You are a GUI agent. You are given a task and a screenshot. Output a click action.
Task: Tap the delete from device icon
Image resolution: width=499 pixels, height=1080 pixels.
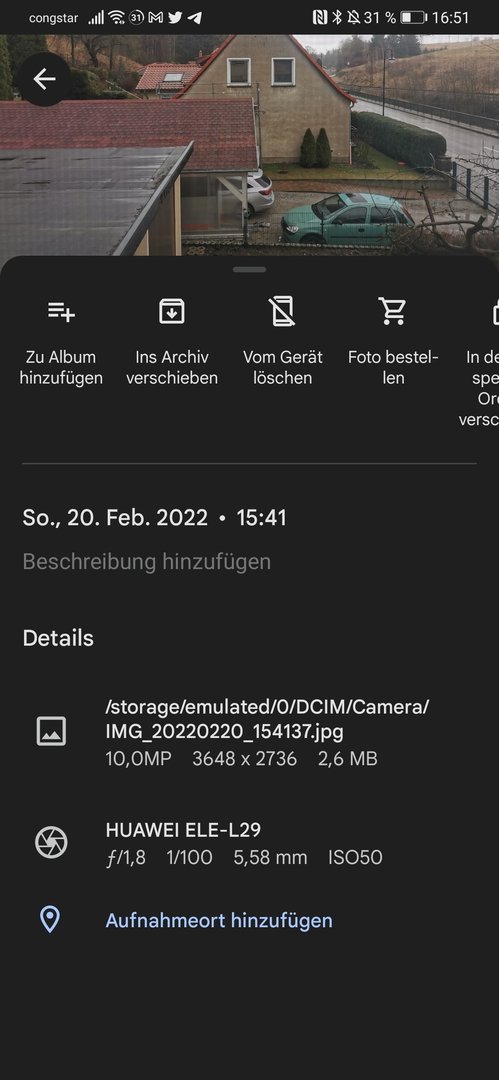coord(283,311)
